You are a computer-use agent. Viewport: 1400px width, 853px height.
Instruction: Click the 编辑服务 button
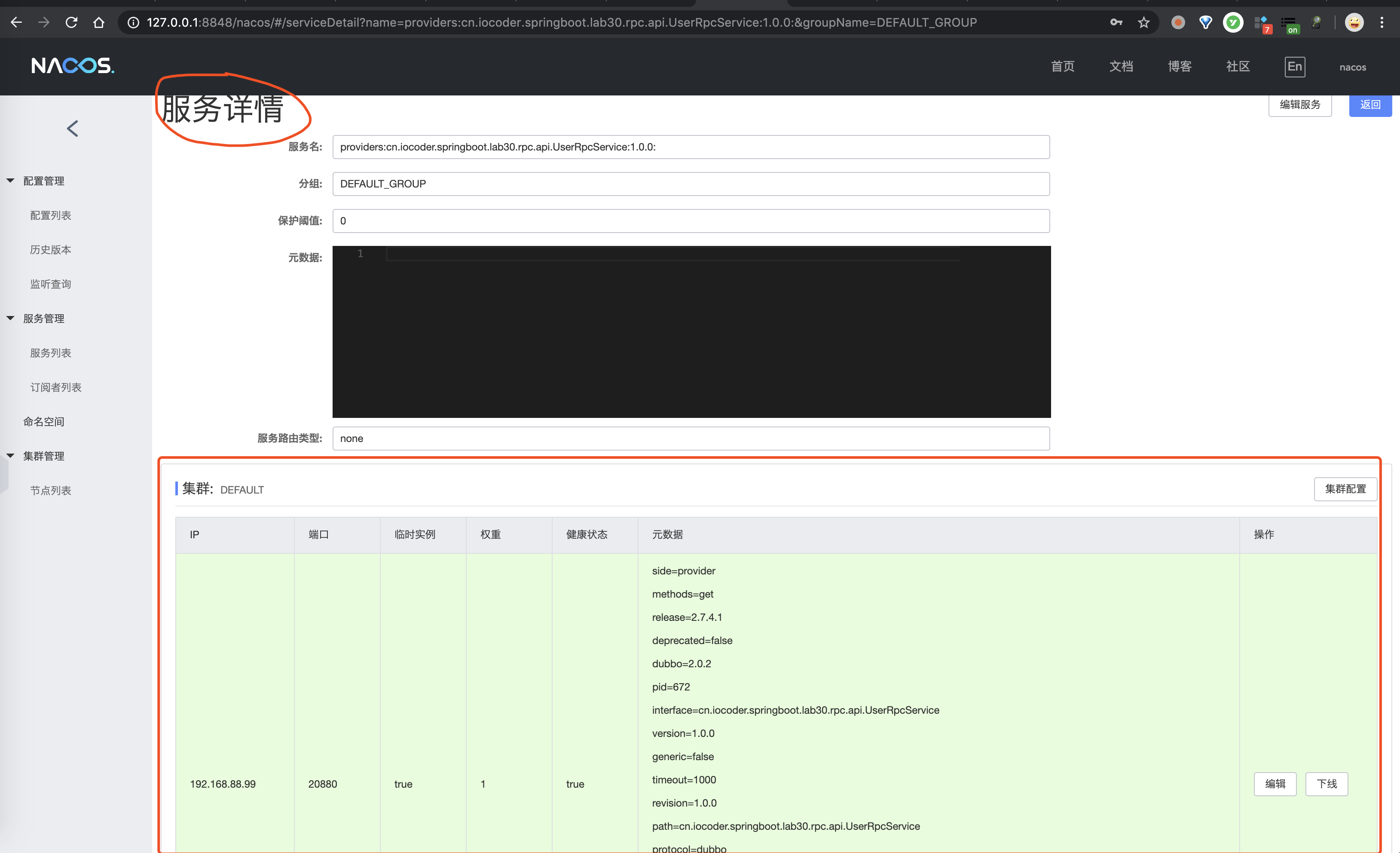coord(1299,104)
